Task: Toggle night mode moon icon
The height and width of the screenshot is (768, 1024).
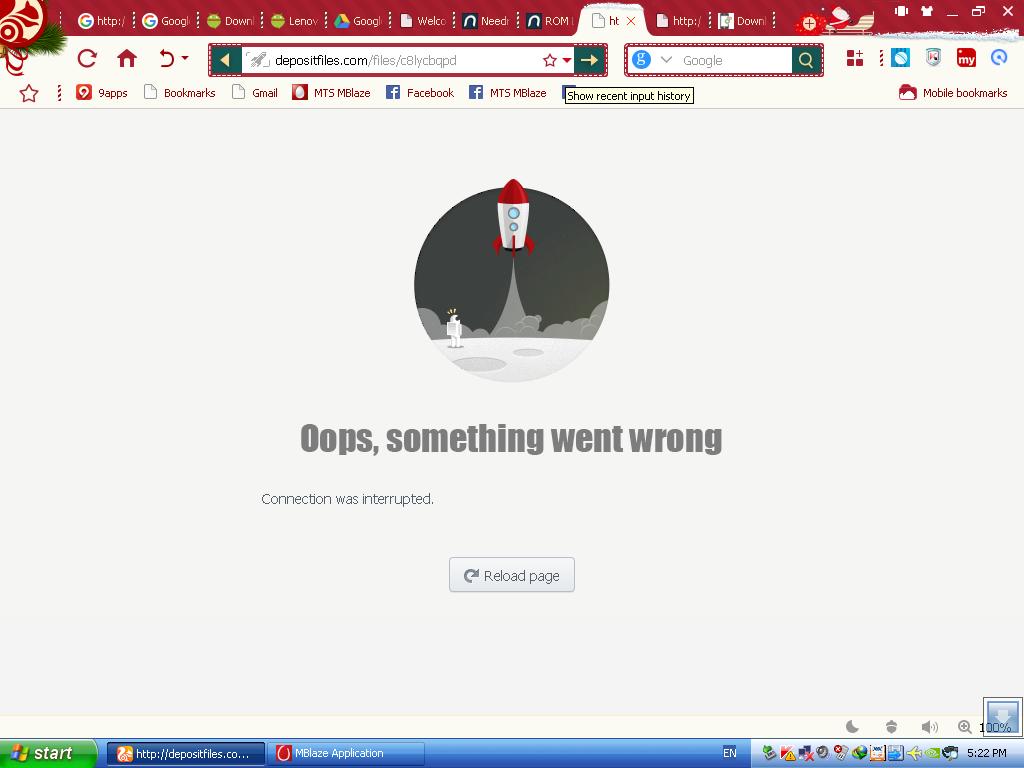Action: [x=852, y=727]
